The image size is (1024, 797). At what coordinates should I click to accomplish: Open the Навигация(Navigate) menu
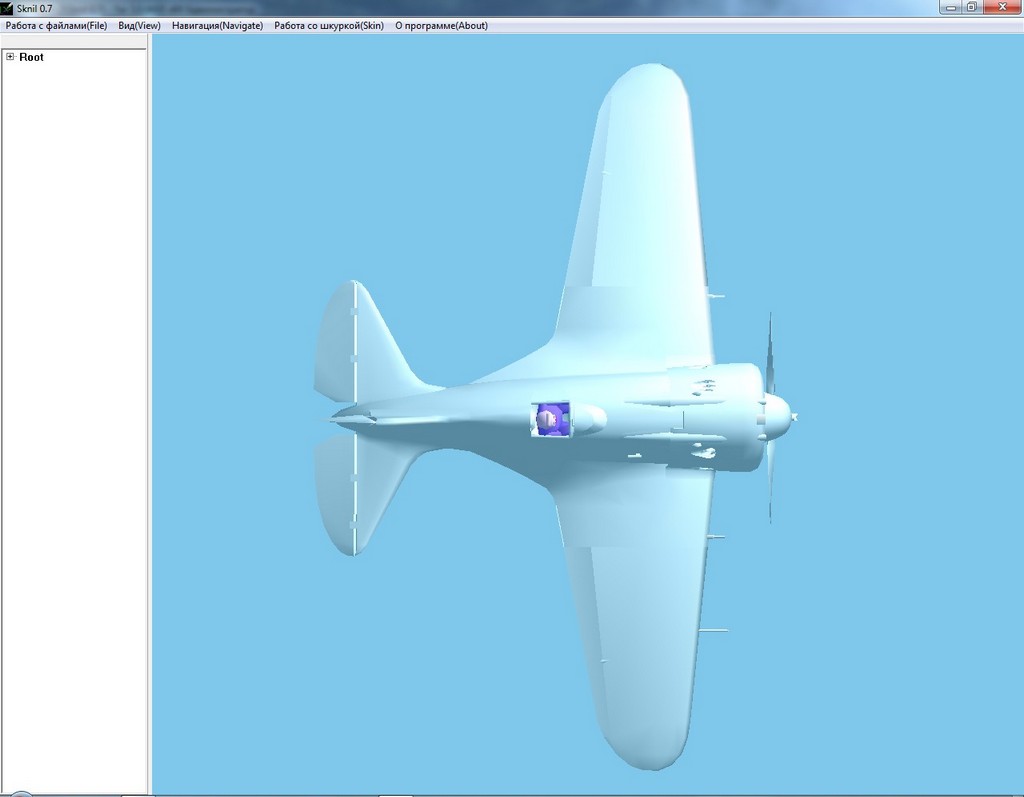coord(217,25)
